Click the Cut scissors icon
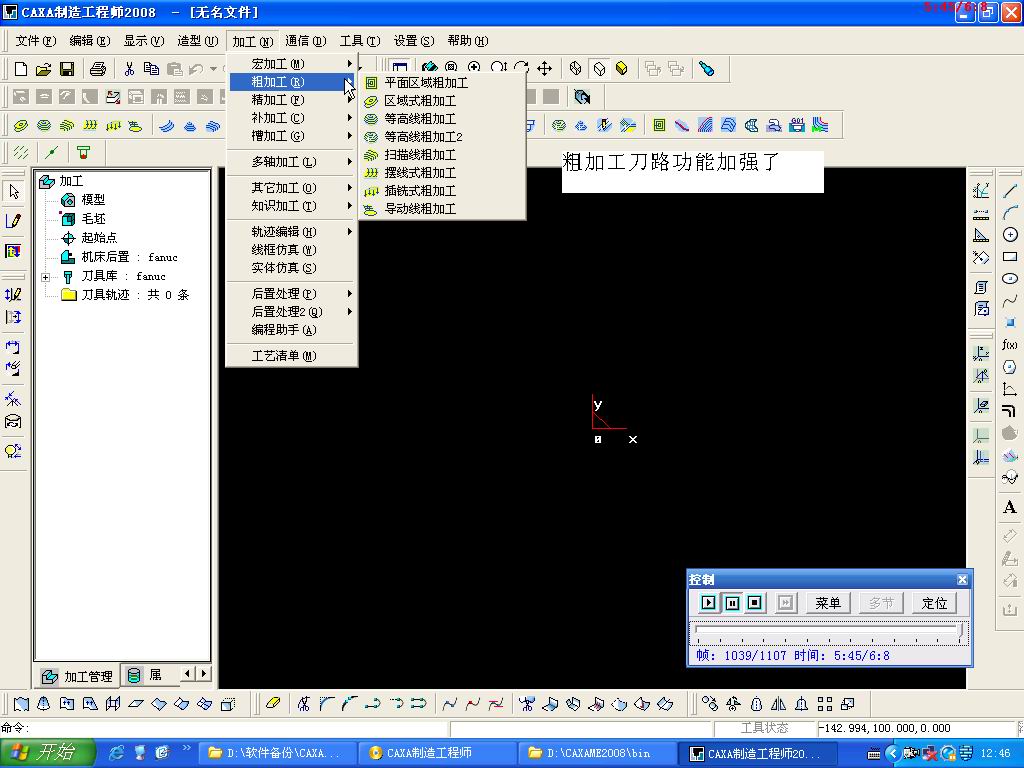This screenshot has height=768, width=1024. [129, 69]
